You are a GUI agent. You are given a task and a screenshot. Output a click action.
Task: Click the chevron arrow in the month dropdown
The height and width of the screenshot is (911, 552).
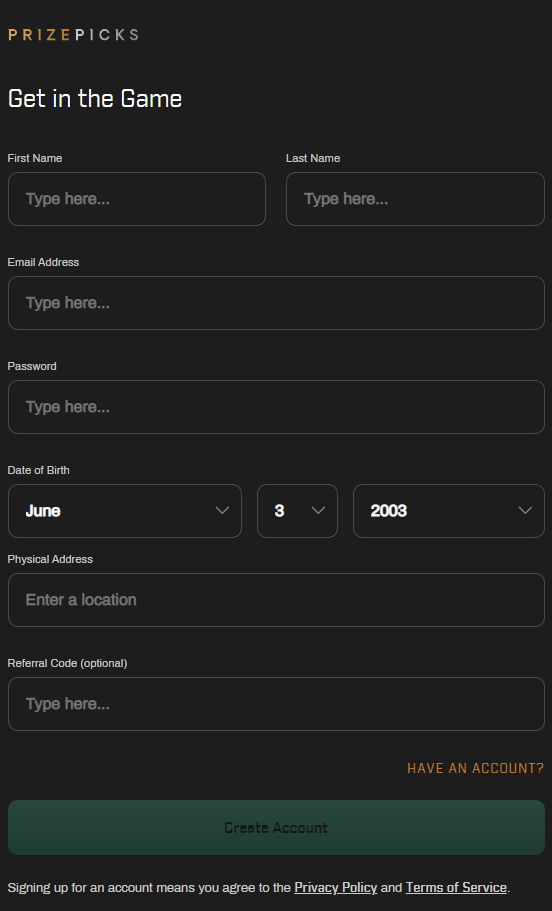[x=222, y=510]
